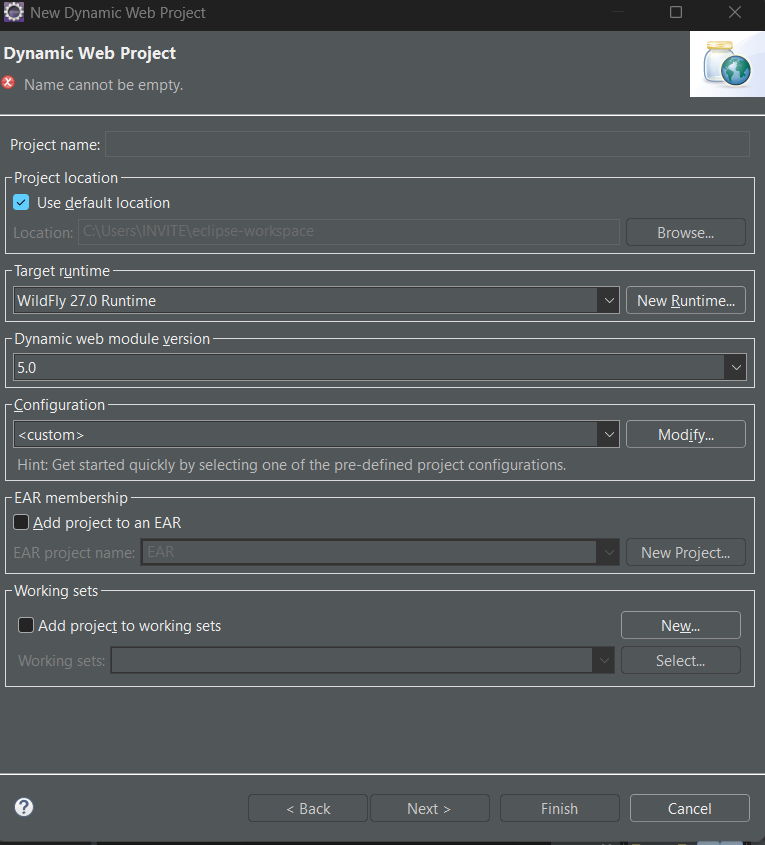
Task: Open the Target runtime dropdown
Action: (609, 300)
